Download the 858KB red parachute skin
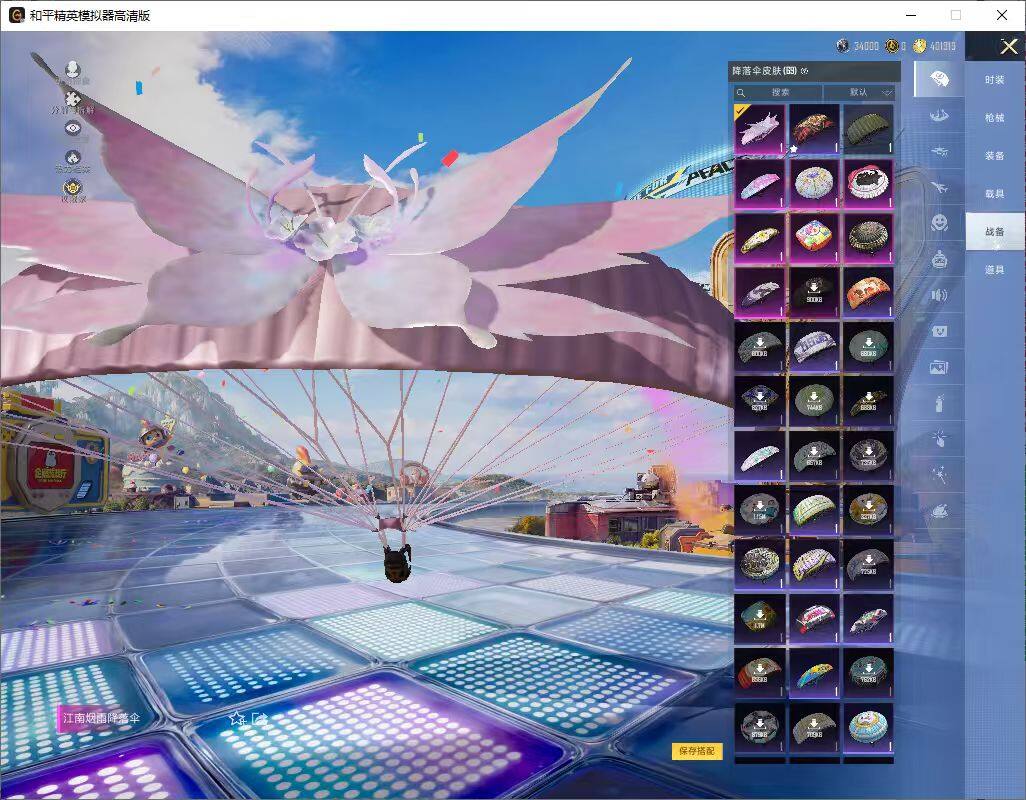The width and height of the screenshot is (1026, 800). coord(759,672)
